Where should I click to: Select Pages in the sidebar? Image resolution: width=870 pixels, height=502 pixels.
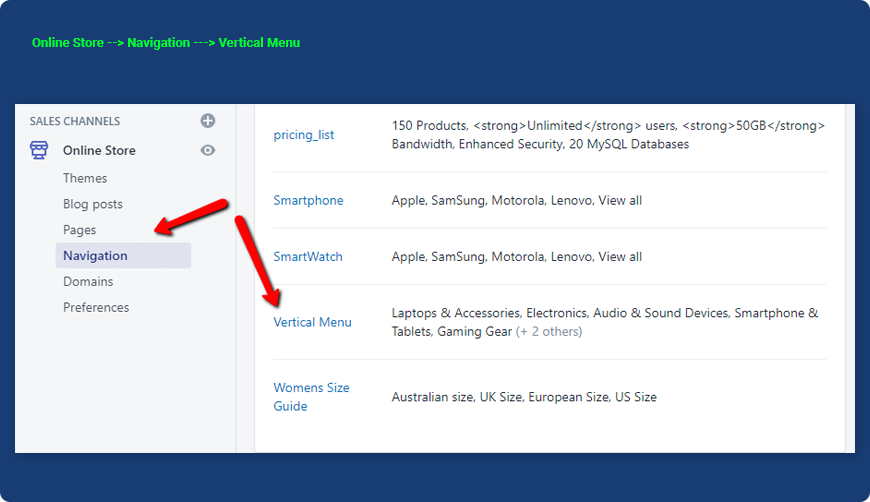pyautogui.click(x=80, y=230)
